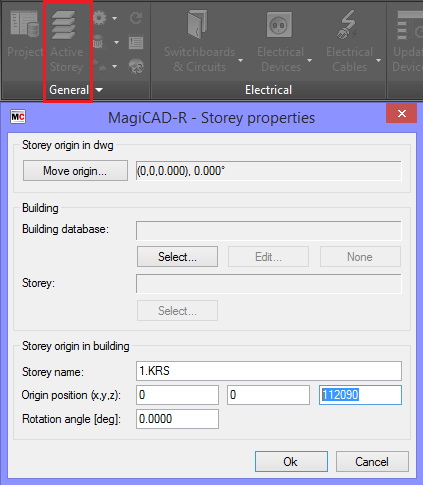Close the Storey properties dialog
Screen dimensions: 423x485
pyautogui.click(x=401, y=113)
